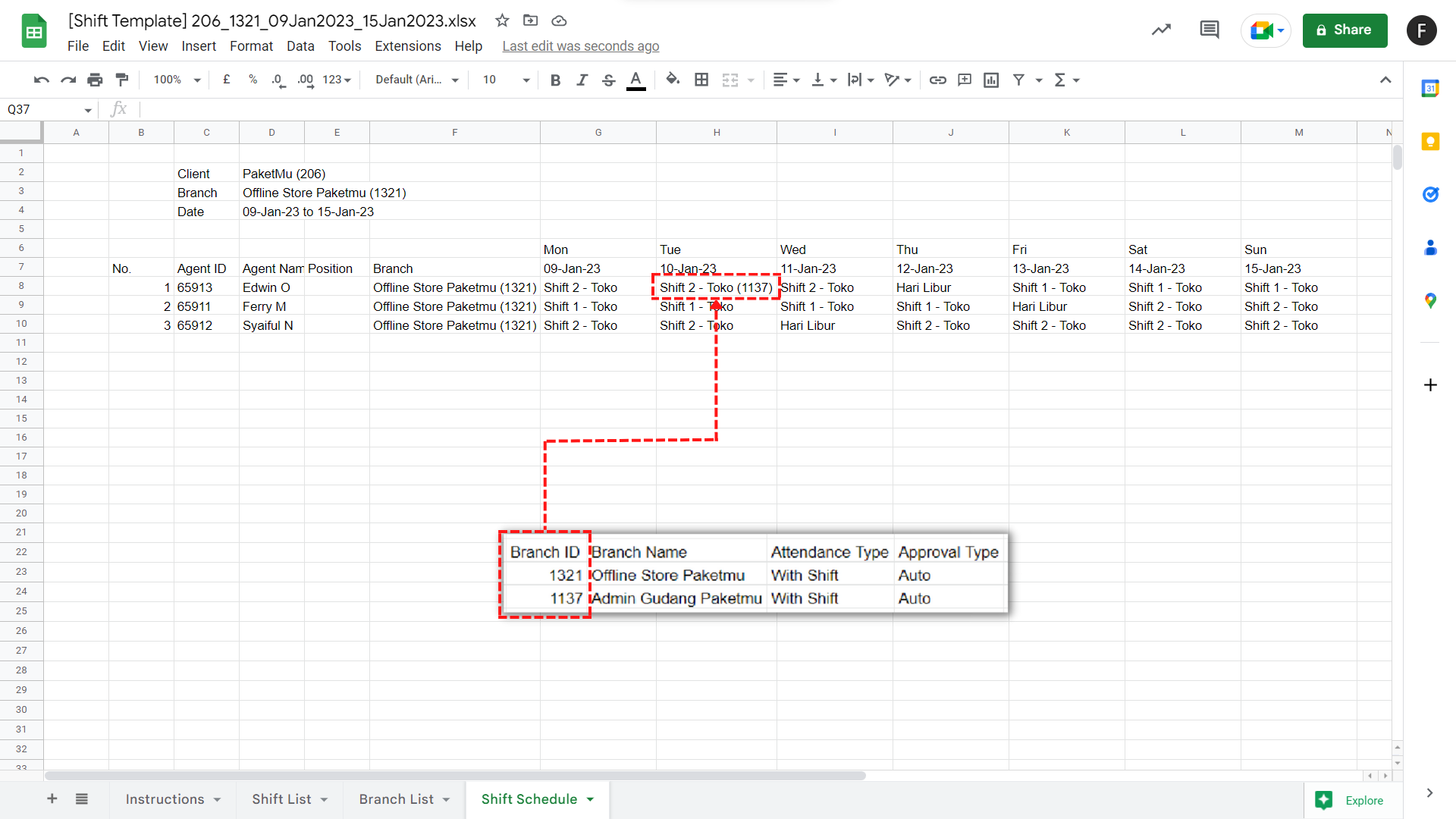Toggle bold formatting

click(555, 80)
